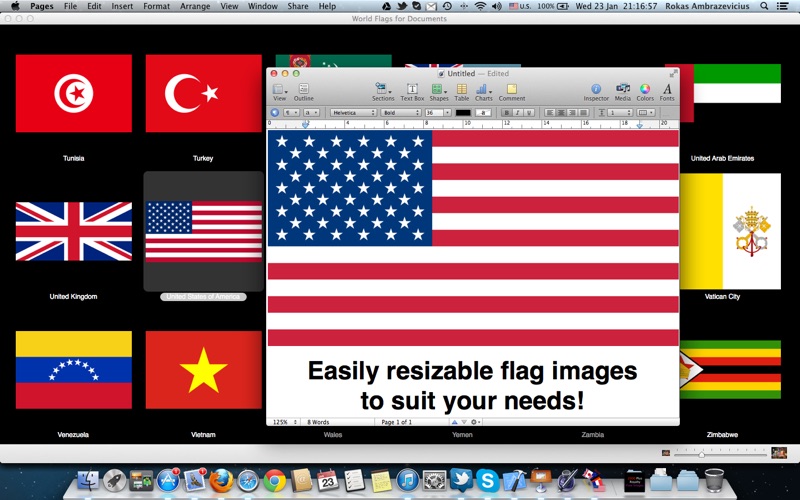Switch to Outline mode
Screen dimensions: 800x500
303,92
